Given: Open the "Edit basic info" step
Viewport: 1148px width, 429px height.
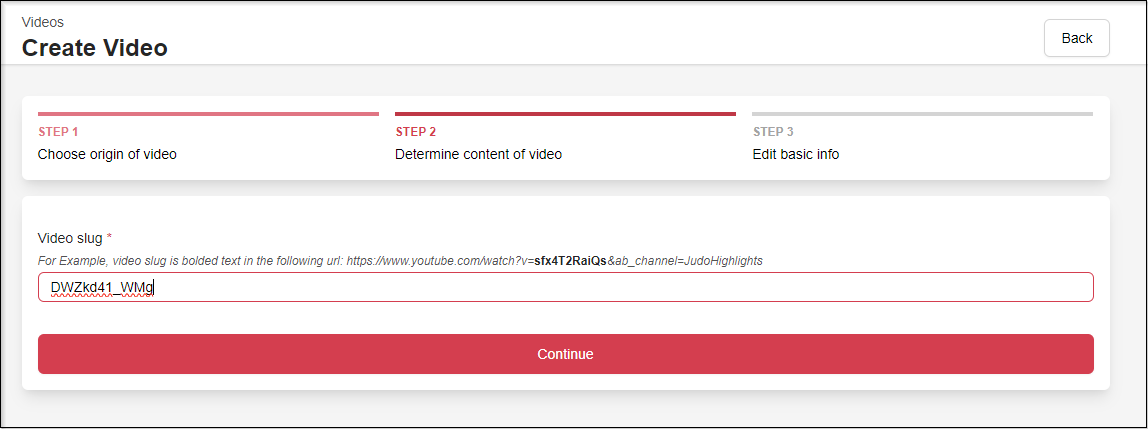Looking at the screenshot, I should tap(796, 154).
